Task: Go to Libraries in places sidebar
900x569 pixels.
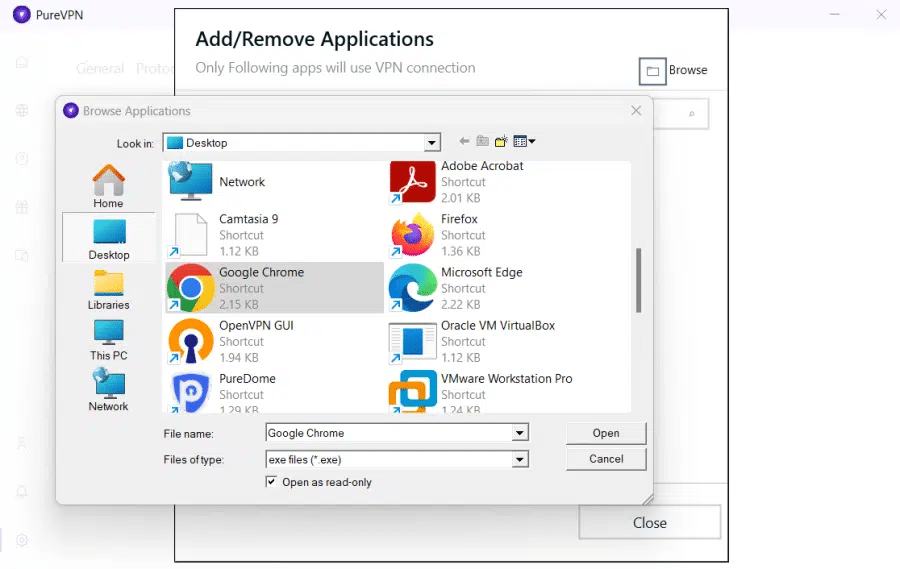Action: pyautogui.click(x=108, y=290)
